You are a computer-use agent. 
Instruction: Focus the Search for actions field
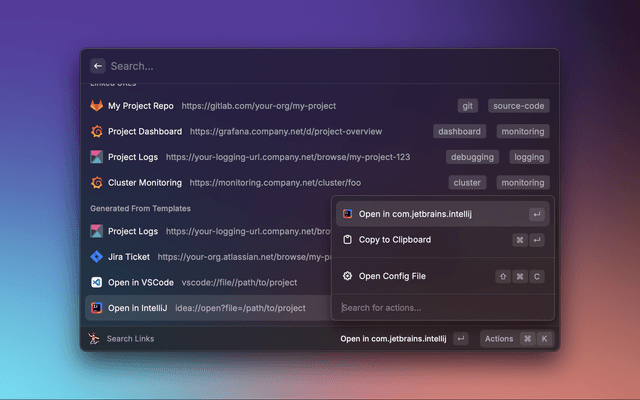click(x=440, y=307)
